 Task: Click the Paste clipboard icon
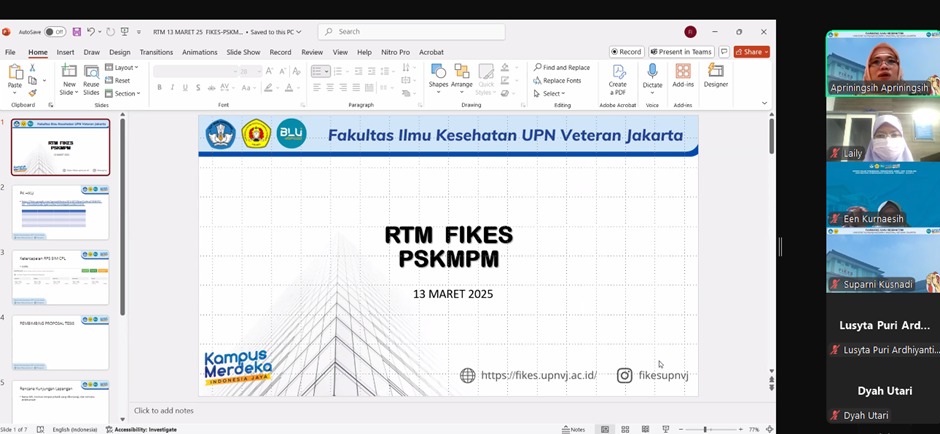tap(15, 76)
